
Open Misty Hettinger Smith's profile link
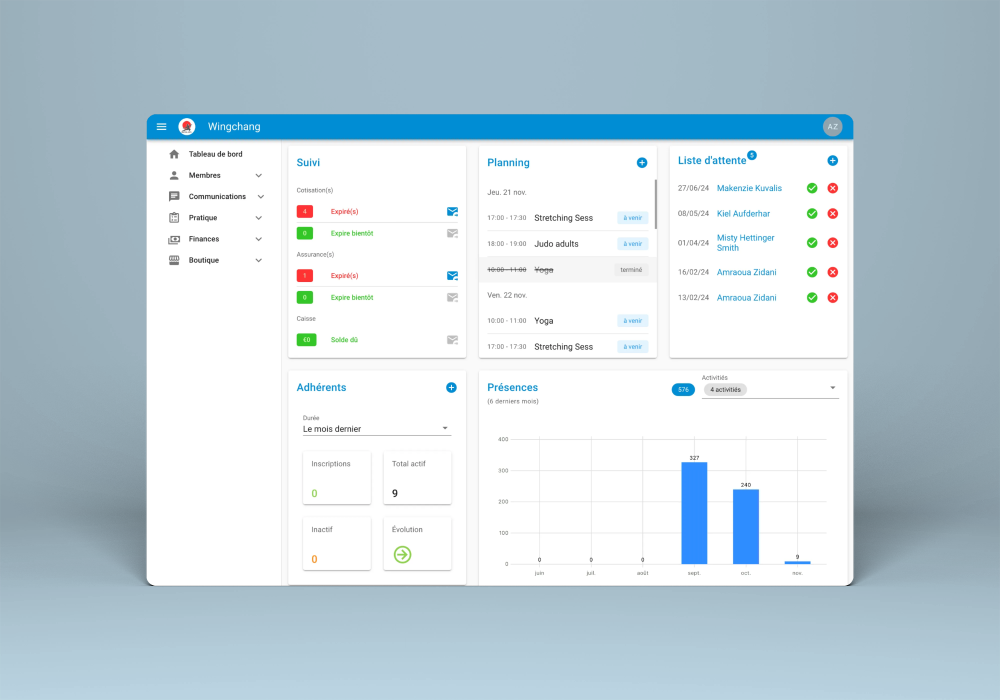coord(748,242)
